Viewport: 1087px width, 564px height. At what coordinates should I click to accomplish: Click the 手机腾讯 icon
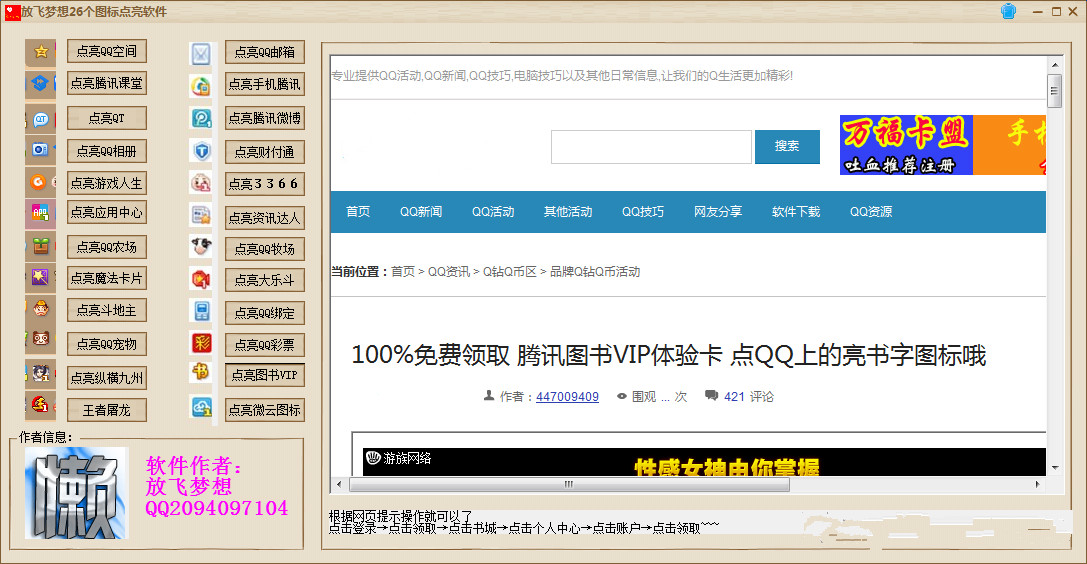coord(201,86)
